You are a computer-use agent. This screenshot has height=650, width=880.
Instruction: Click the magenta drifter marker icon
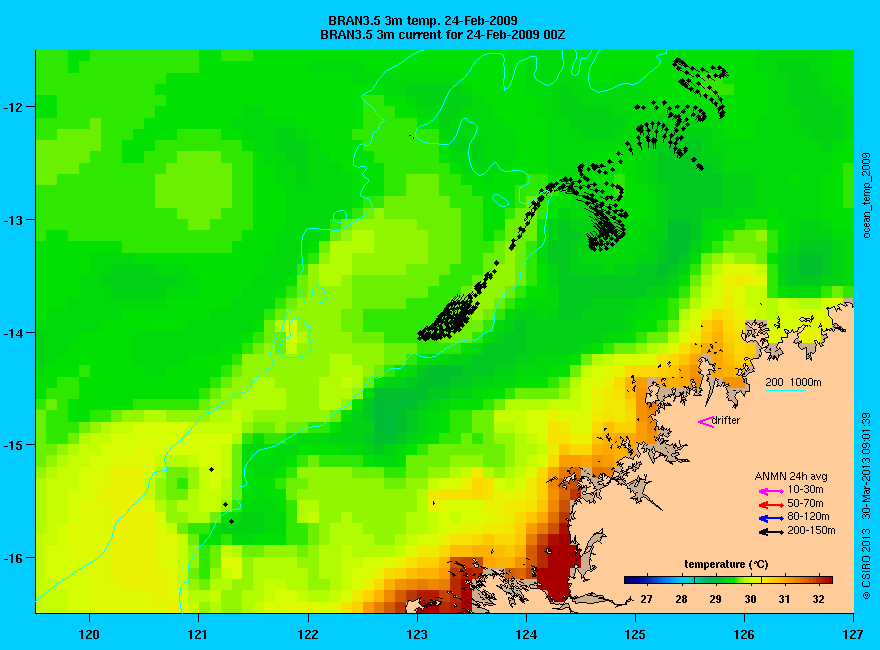pos(705,422)
